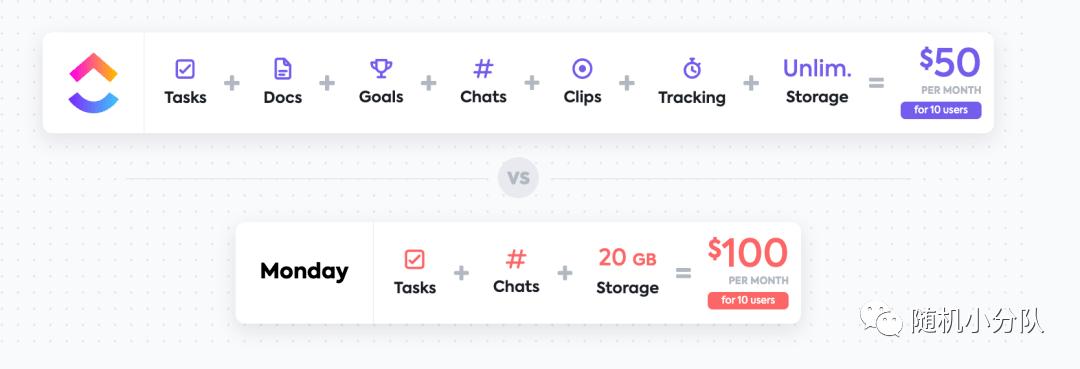Click the 20 GB Storage label

(x=627, y=272)
